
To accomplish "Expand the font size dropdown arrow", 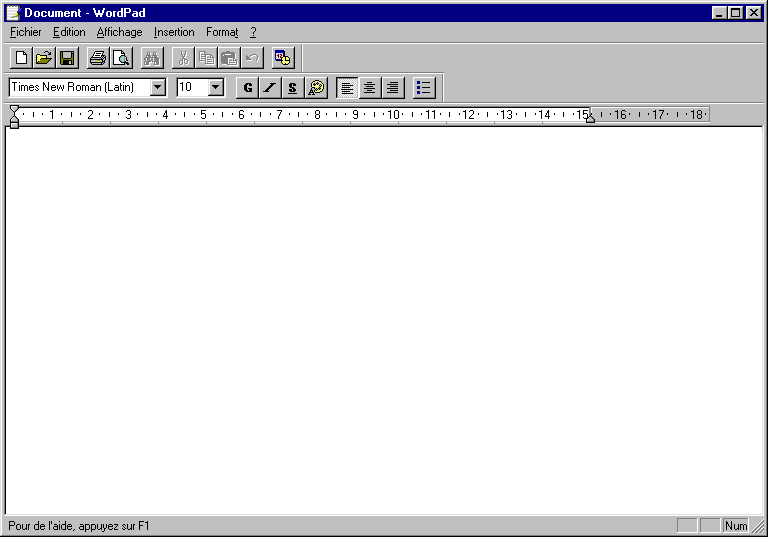I will point(216,87).
